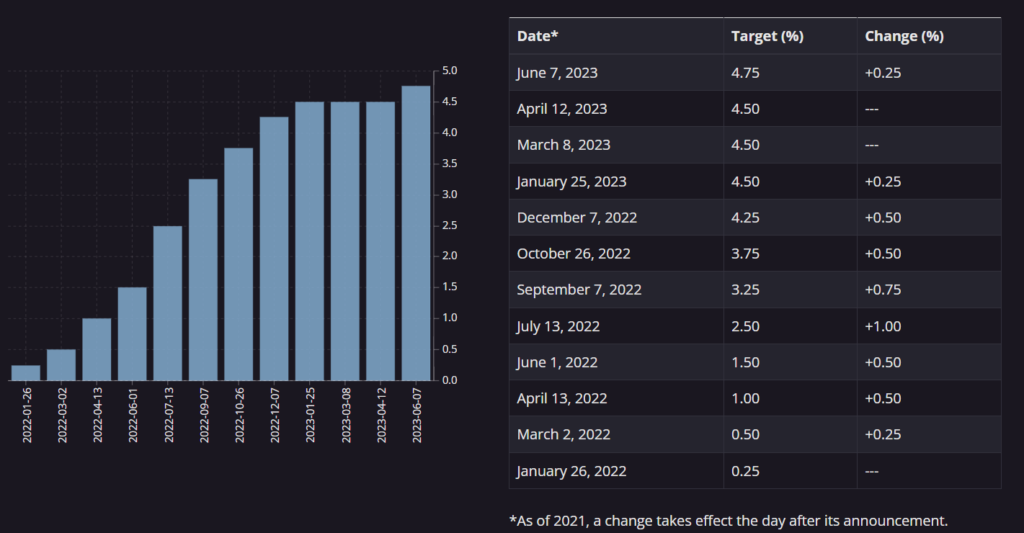Click the Target (%) column header

tap(767, 36)
